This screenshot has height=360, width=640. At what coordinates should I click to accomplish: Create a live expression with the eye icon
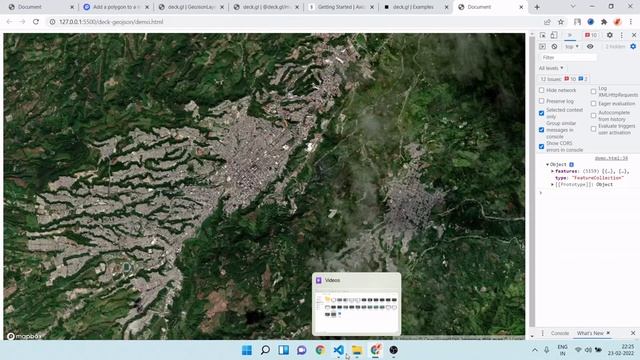click(590, 47)
